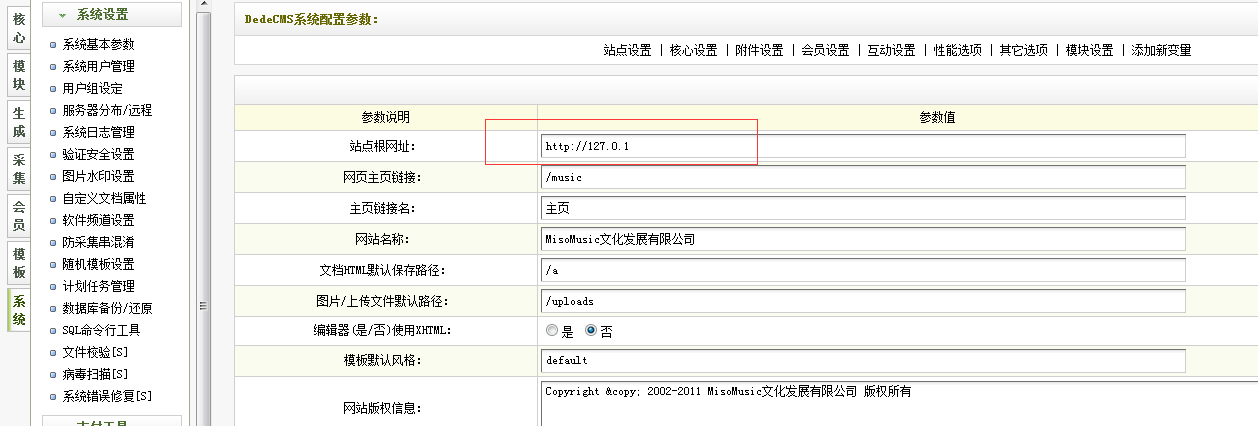Select the 否 radio for XHTML editor
The width and height of the screenshot is (1258, 426).
click(x=590, y=330)
